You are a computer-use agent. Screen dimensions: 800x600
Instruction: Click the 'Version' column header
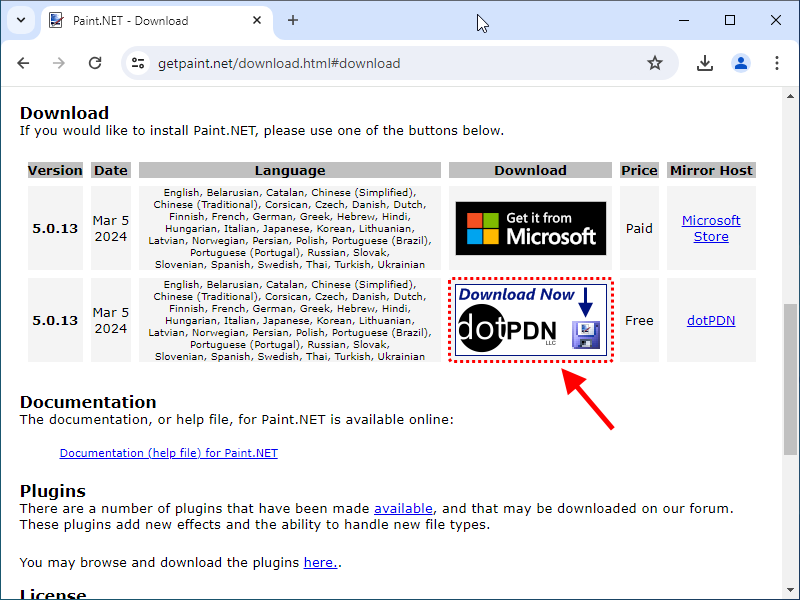click(x=55, y=170)
